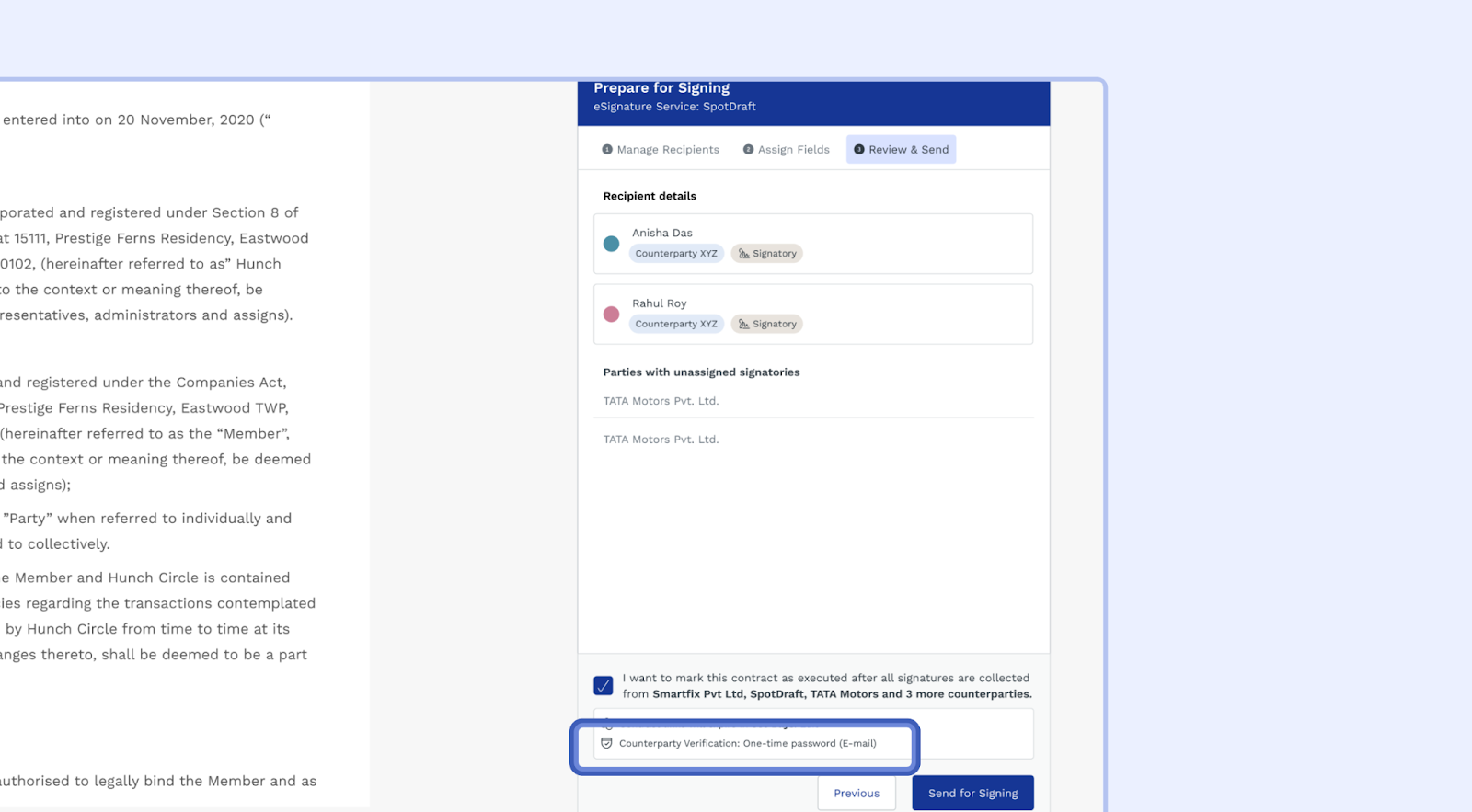Click the Send for Signing button
Image resolution: width=1472 pixels, height=812 pixels.
(973, 794)
